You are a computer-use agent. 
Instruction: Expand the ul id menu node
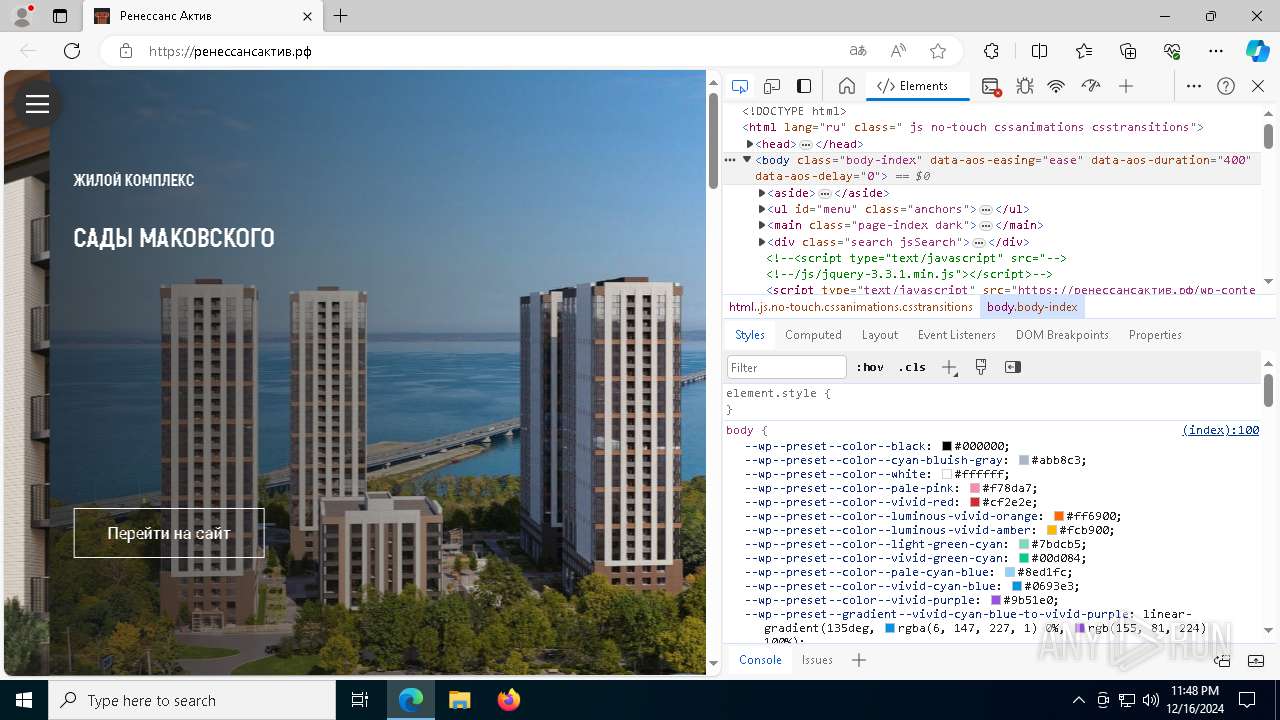coord(762,209)
